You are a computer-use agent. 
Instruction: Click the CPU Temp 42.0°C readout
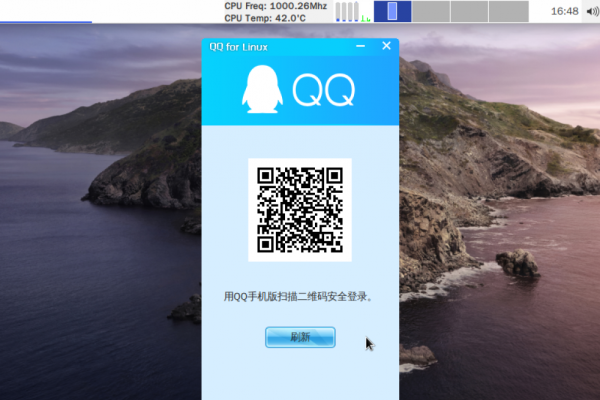[265, 18]
